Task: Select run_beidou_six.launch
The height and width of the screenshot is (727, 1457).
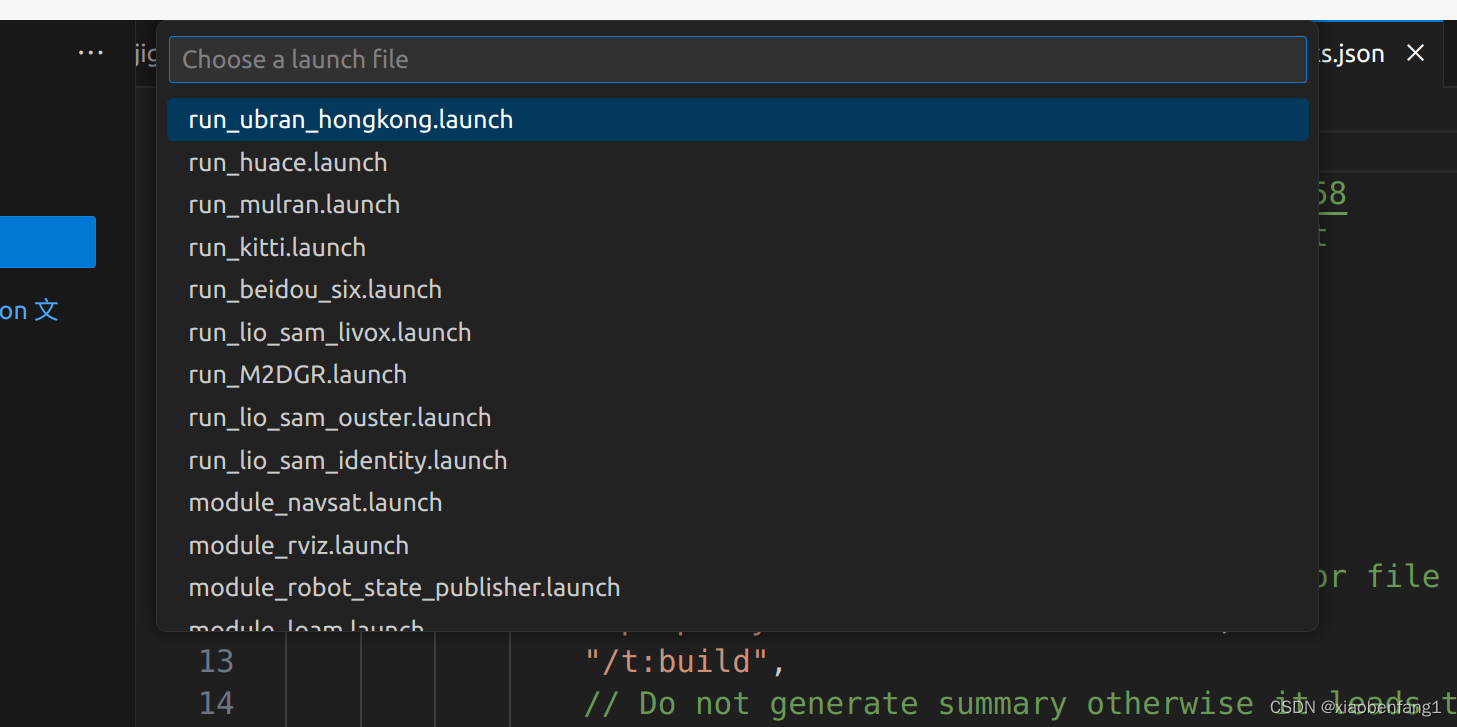Action: coord(737,290)
